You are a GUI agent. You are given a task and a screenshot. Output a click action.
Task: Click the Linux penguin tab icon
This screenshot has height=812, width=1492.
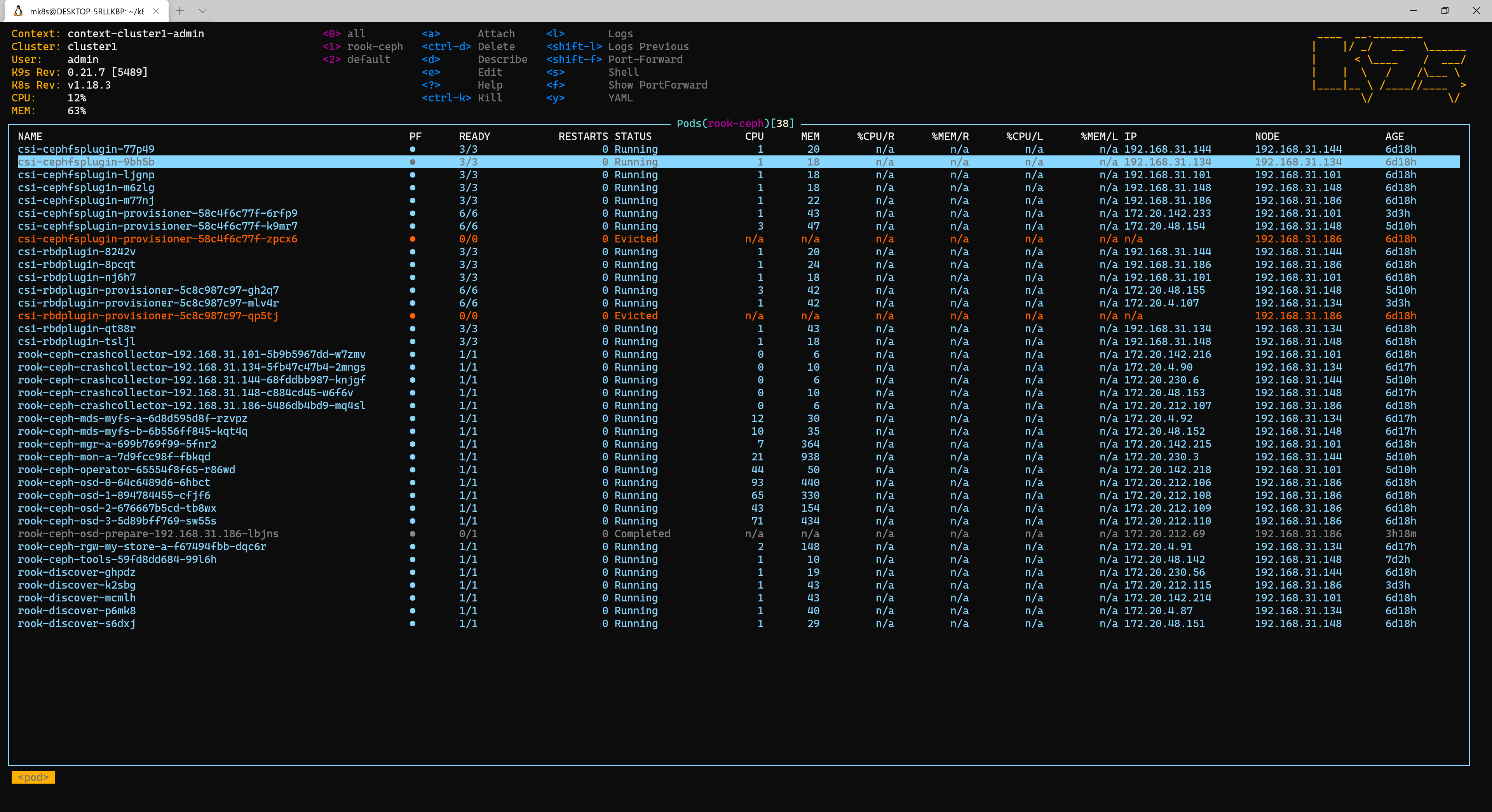18,11
